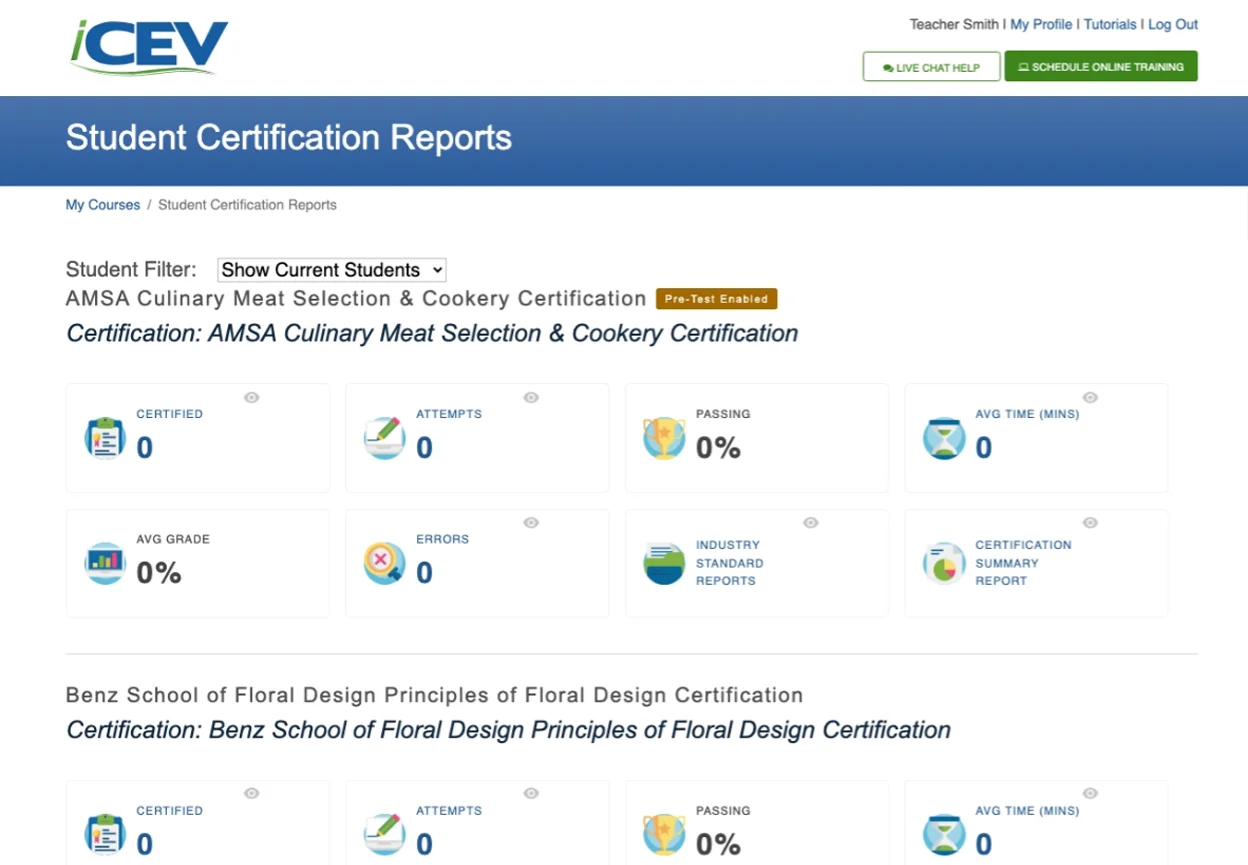Go to My Courses breadcrumb link

(103, 205)
